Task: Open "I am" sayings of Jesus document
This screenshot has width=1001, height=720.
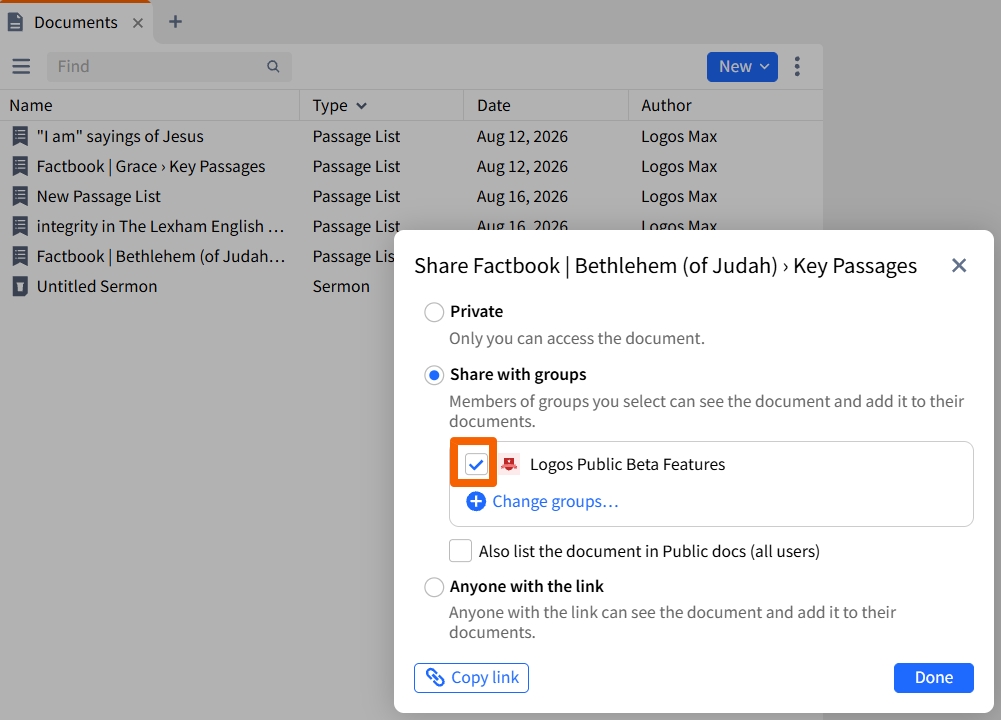Action: pos(120,136)
